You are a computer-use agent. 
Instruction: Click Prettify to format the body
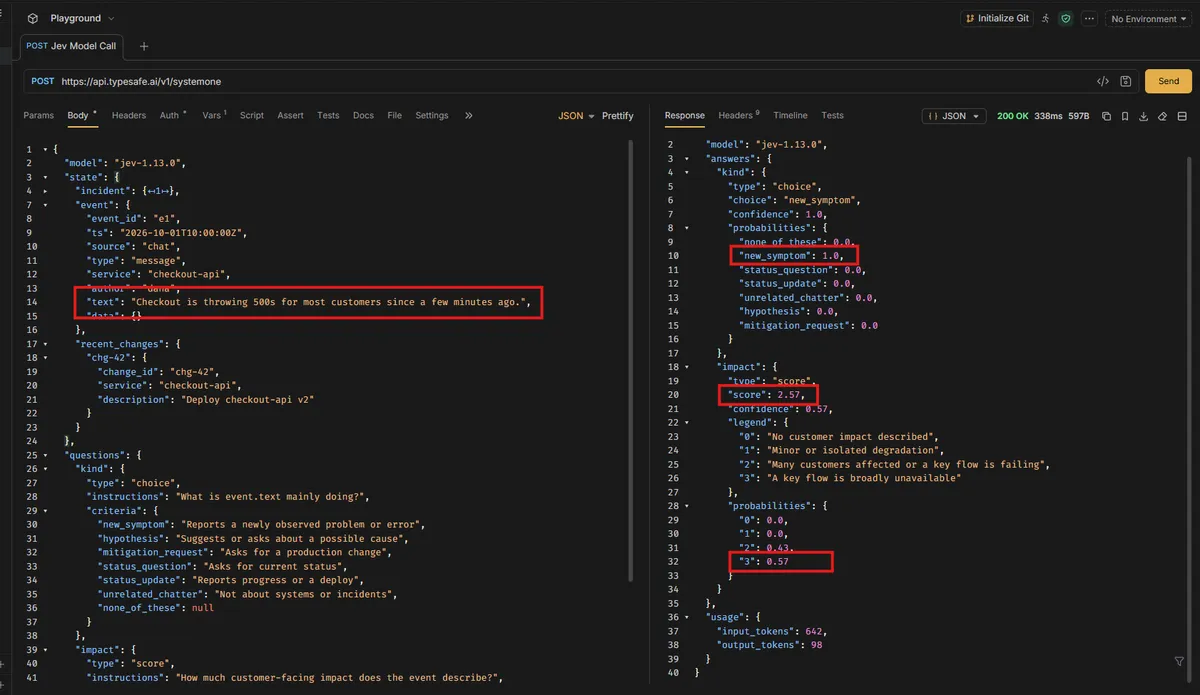[x=618, y=116]
